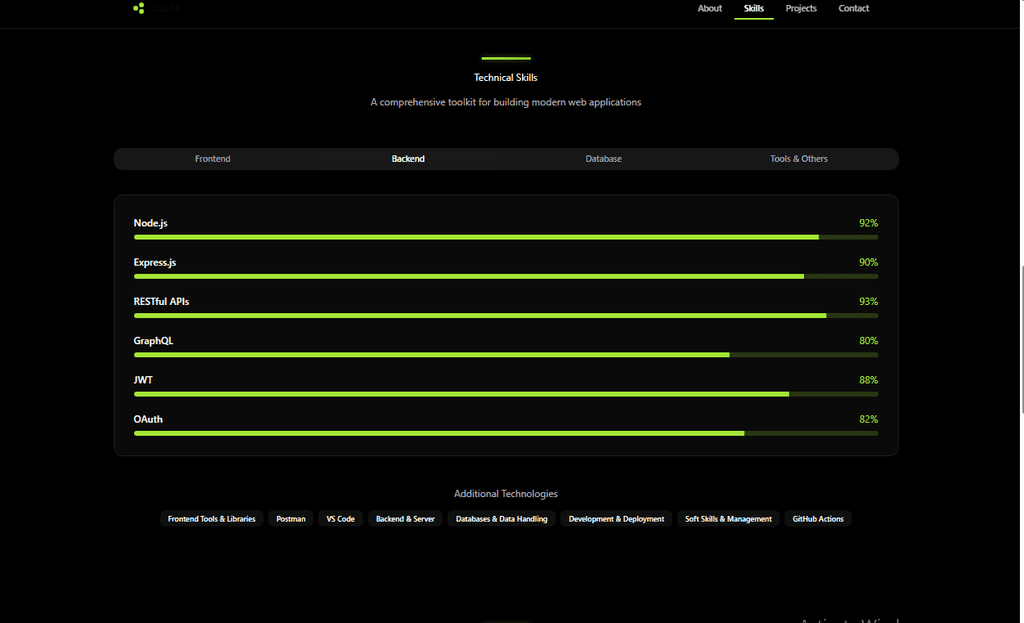Click the GitHub Actions tag
Screen dimensions: 1024x623
point(817,519)
